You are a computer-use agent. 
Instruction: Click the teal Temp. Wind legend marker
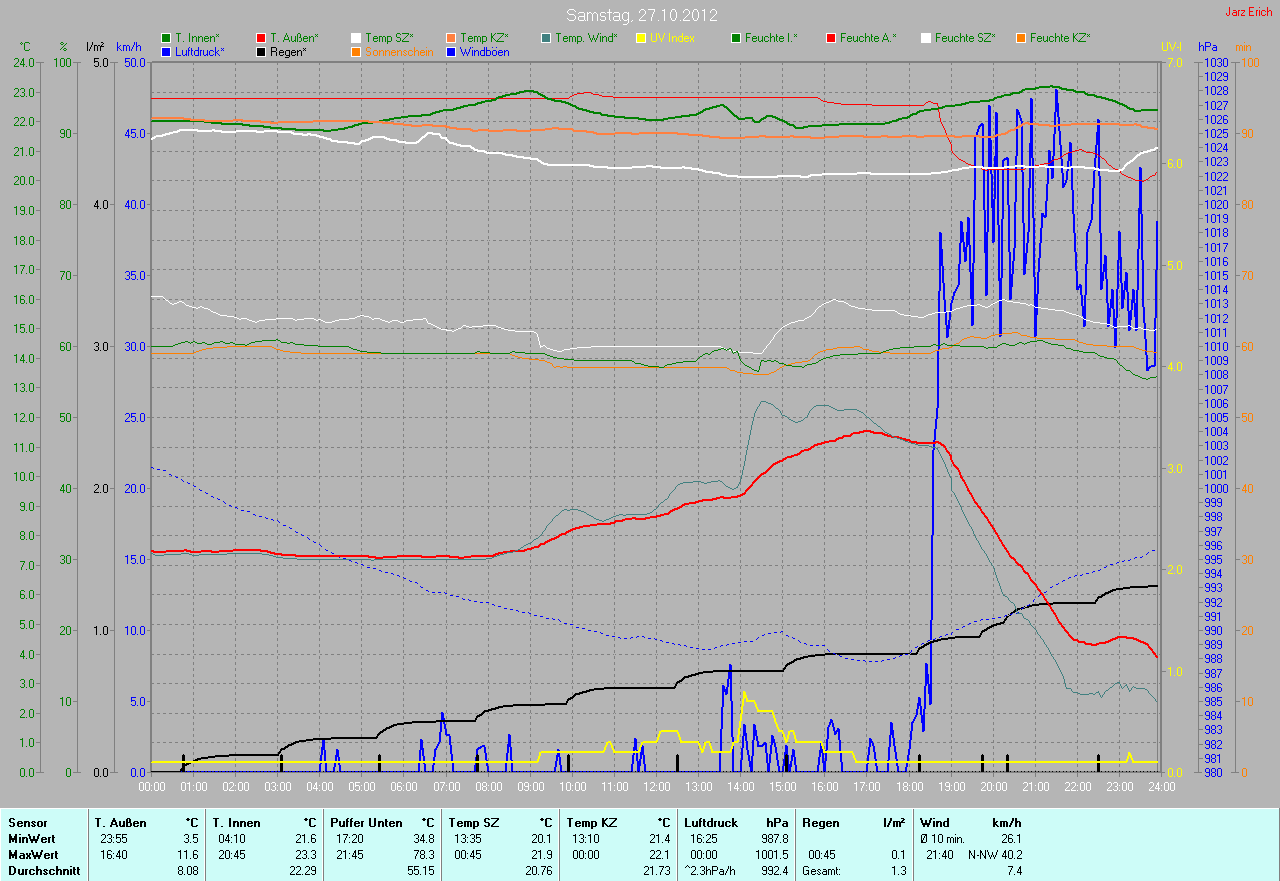pos(546,38)
